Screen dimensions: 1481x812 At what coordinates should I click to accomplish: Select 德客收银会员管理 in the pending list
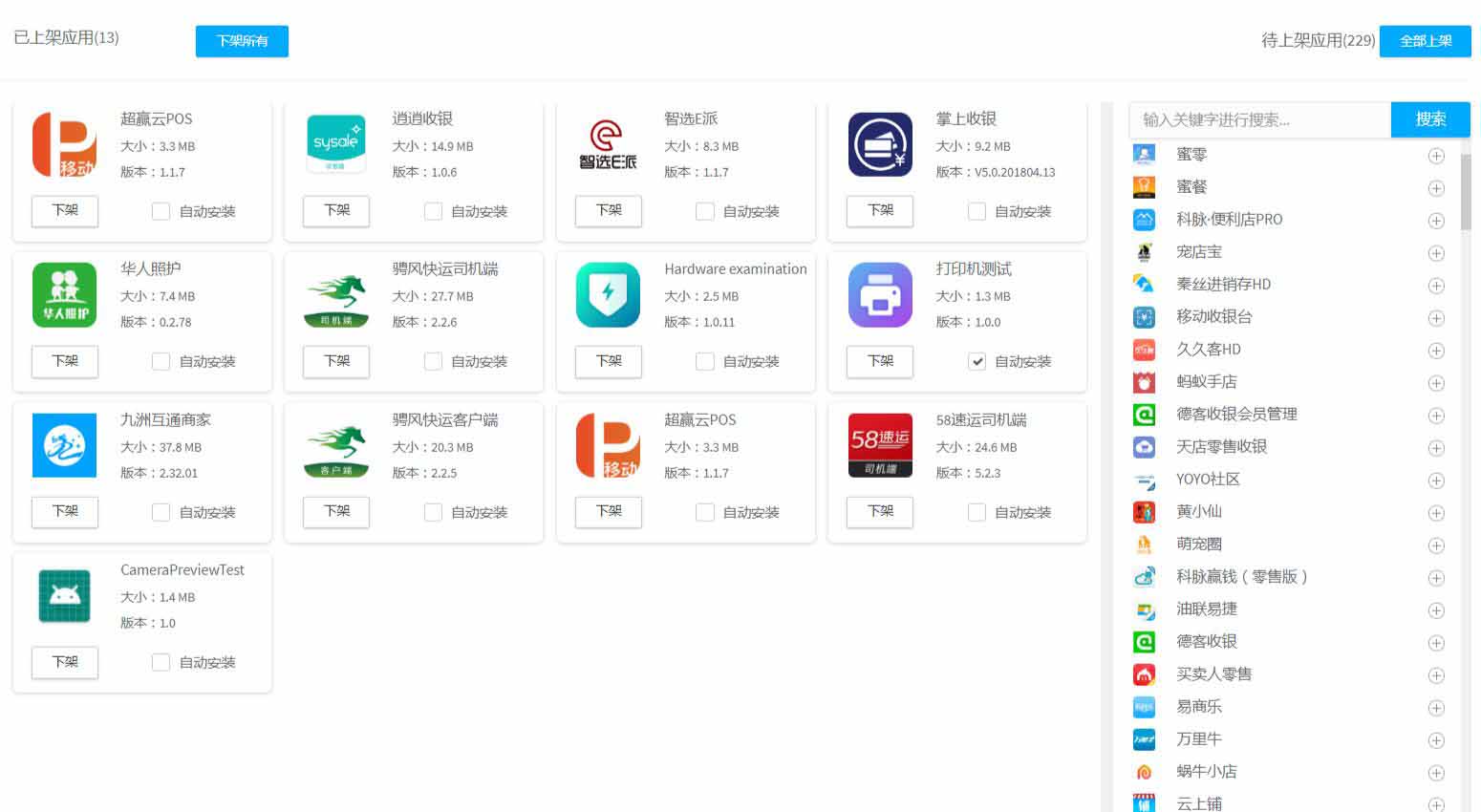pos(1235,415)
